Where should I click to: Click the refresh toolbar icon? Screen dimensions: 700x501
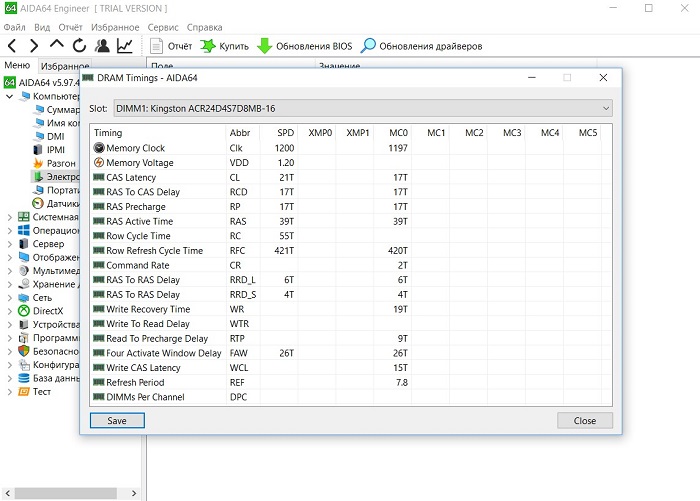pyautogui.click(x=79, y=45)
